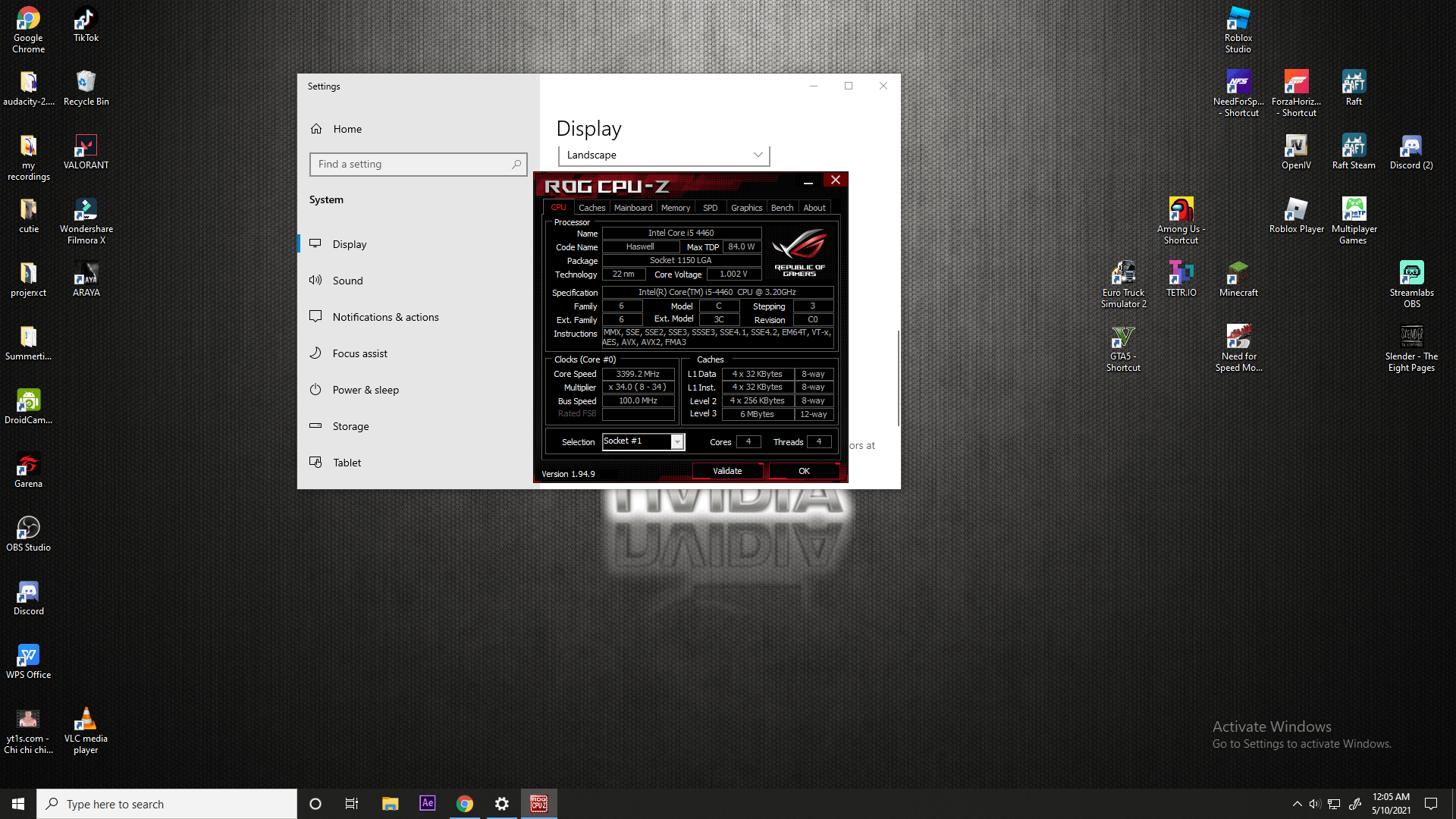Open volume control in system tray
Image resolution: width=1456 pixels, height=819 pixels.
1315,804
